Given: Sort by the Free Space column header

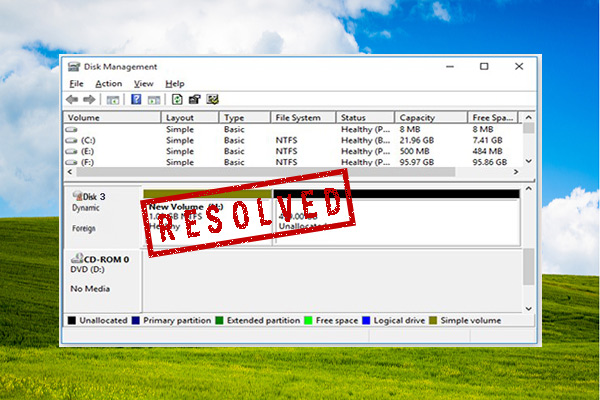Looking at the screenshot, I should (x=492, y=118).
